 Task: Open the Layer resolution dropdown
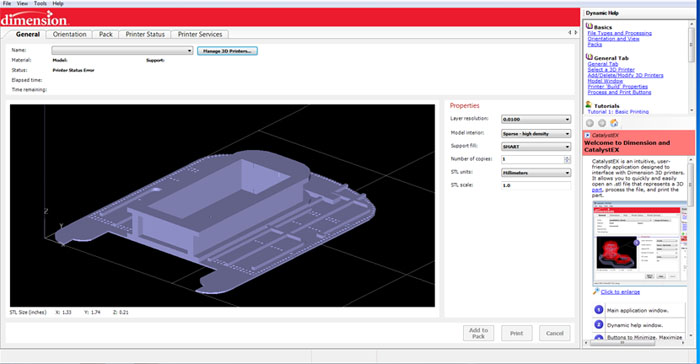[536, 119]
